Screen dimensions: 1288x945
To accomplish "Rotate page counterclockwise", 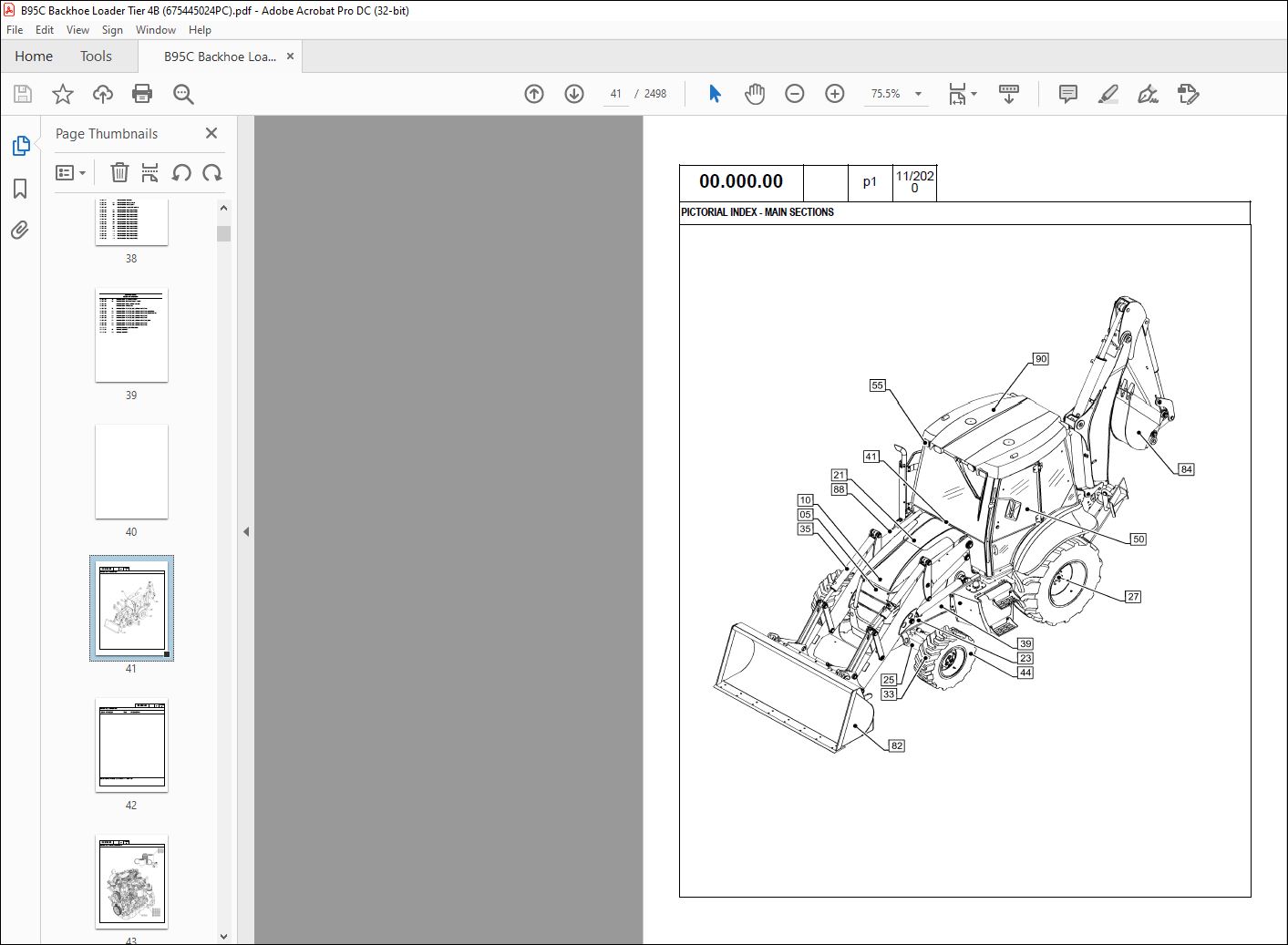I will tap(181, 172).
